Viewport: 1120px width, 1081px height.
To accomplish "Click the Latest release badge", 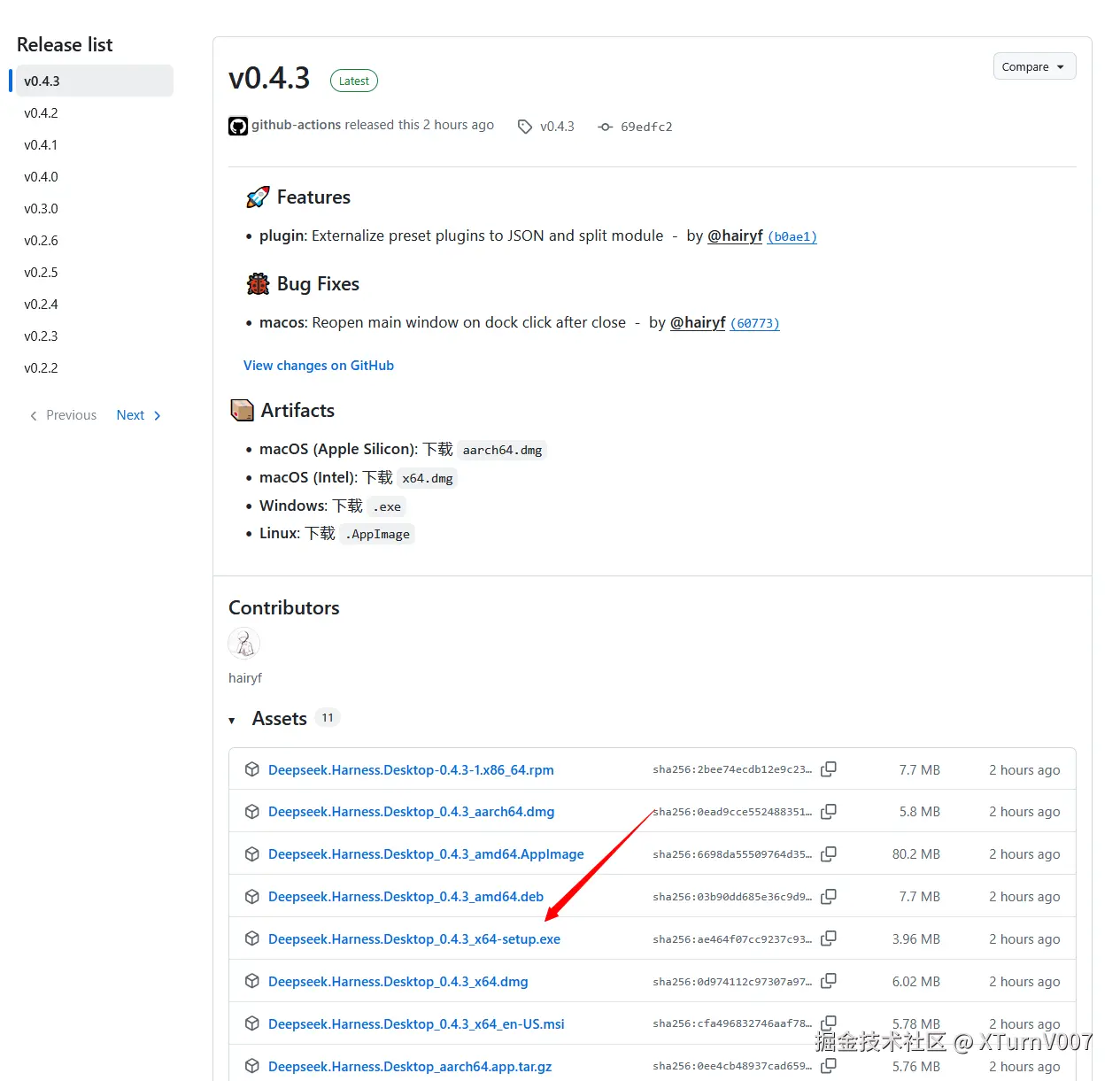I will coord(354,81).
